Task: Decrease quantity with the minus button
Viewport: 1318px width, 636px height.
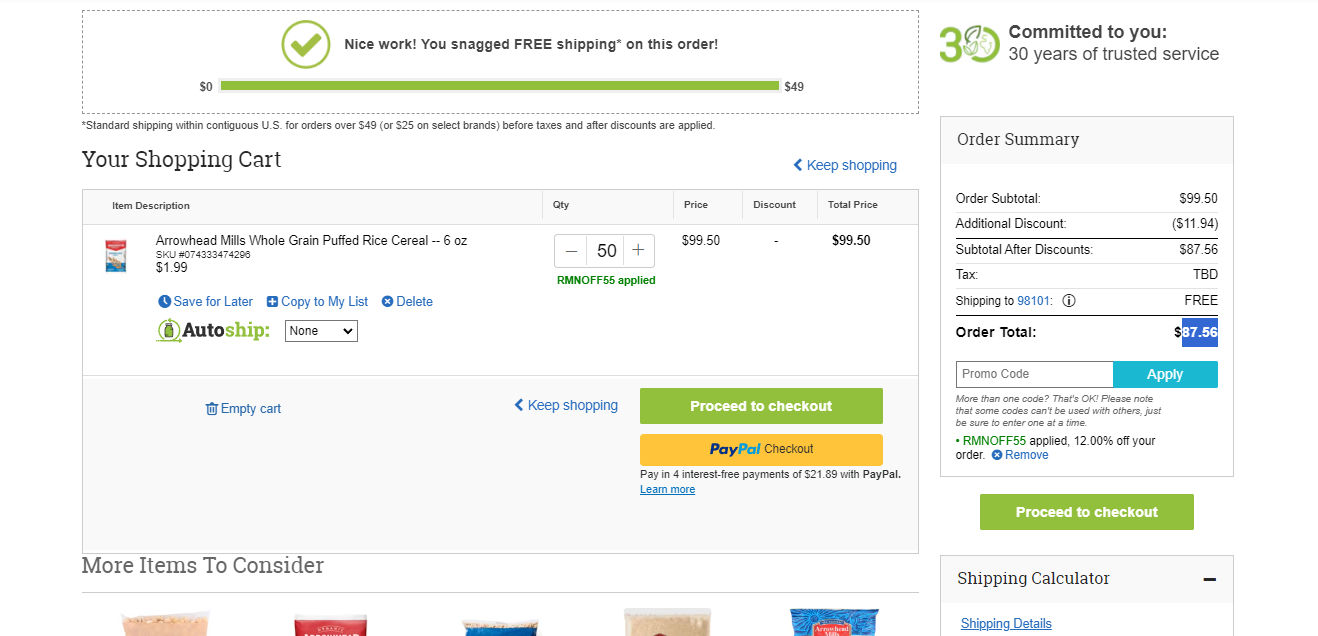Action: [571, 251]
